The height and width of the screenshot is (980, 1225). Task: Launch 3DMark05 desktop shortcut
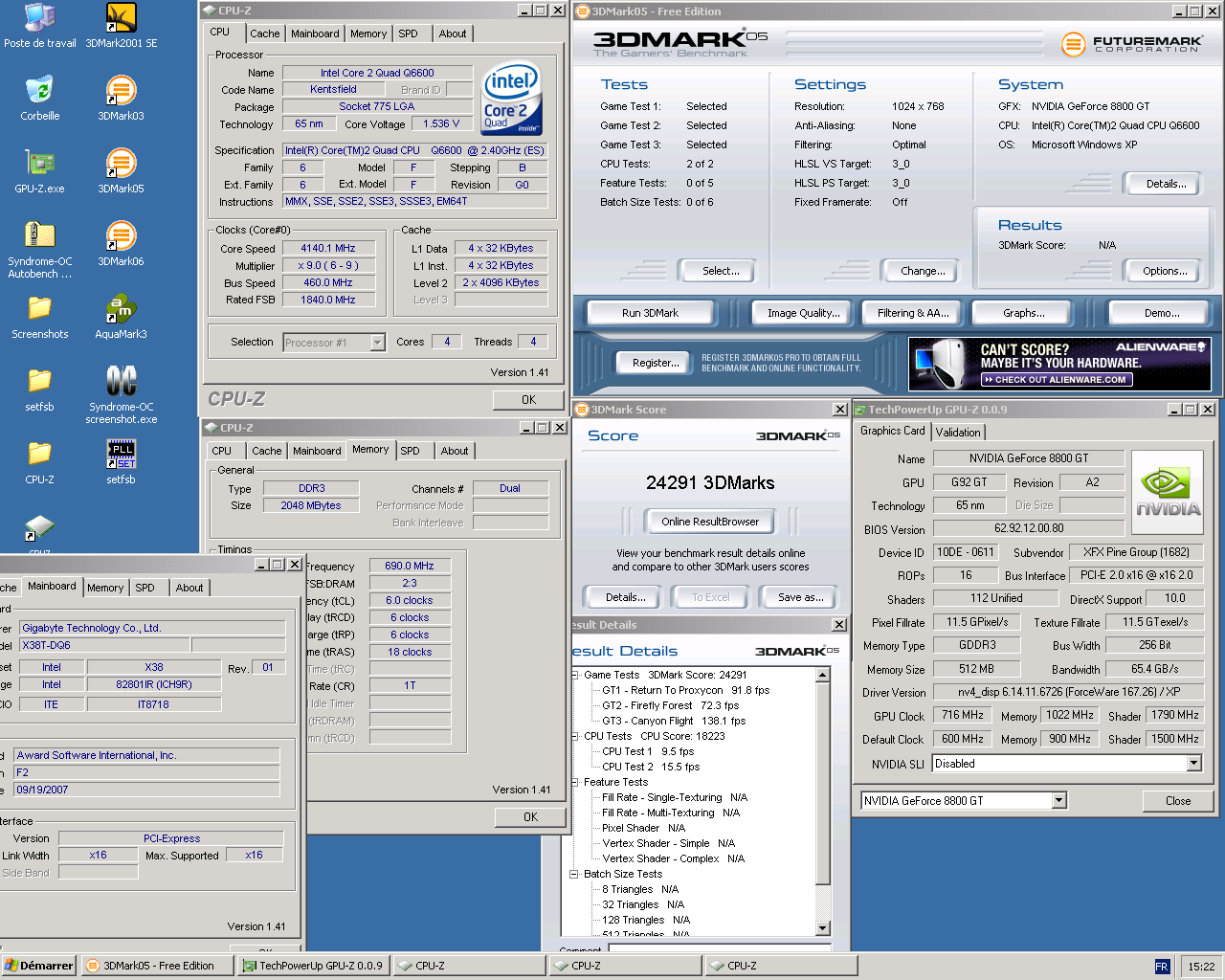click(x=121, y=171)
